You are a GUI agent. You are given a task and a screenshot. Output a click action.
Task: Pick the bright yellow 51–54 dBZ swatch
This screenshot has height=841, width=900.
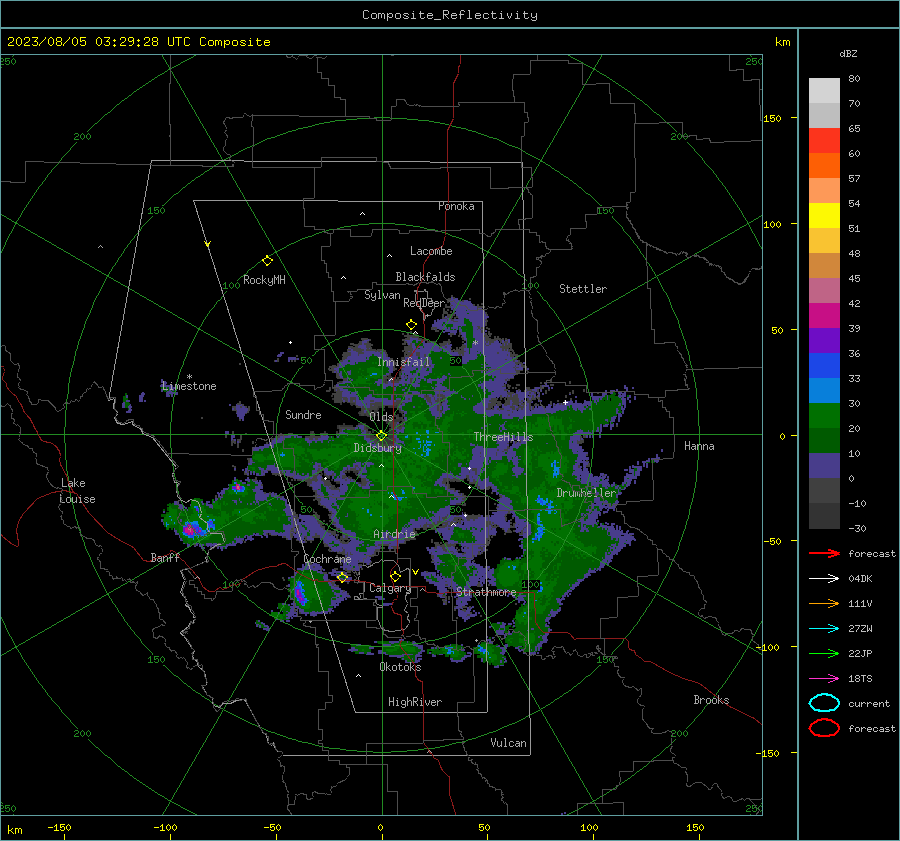[824, 215]
